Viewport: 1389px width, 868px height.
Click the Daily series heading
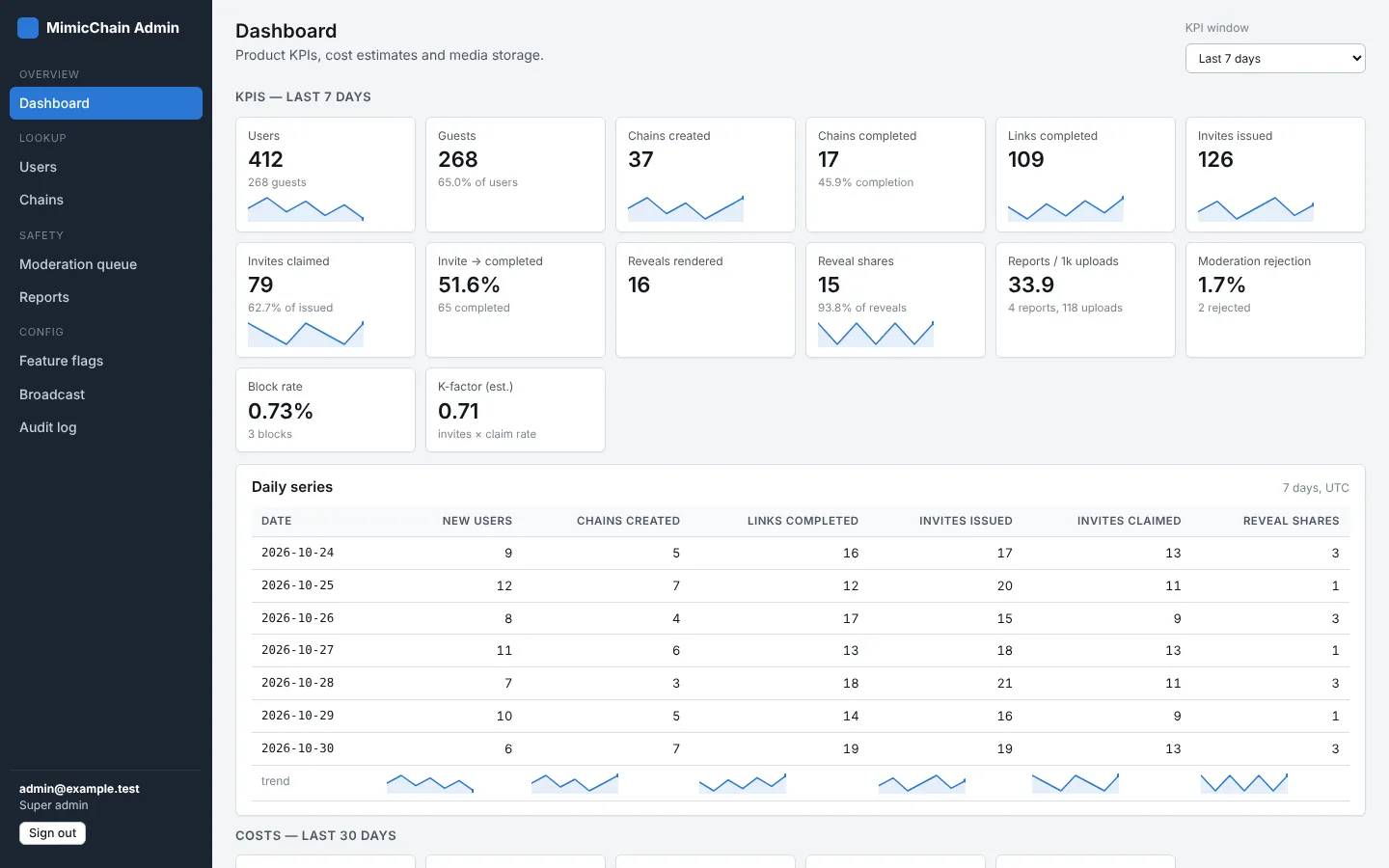tap(292, 487)
